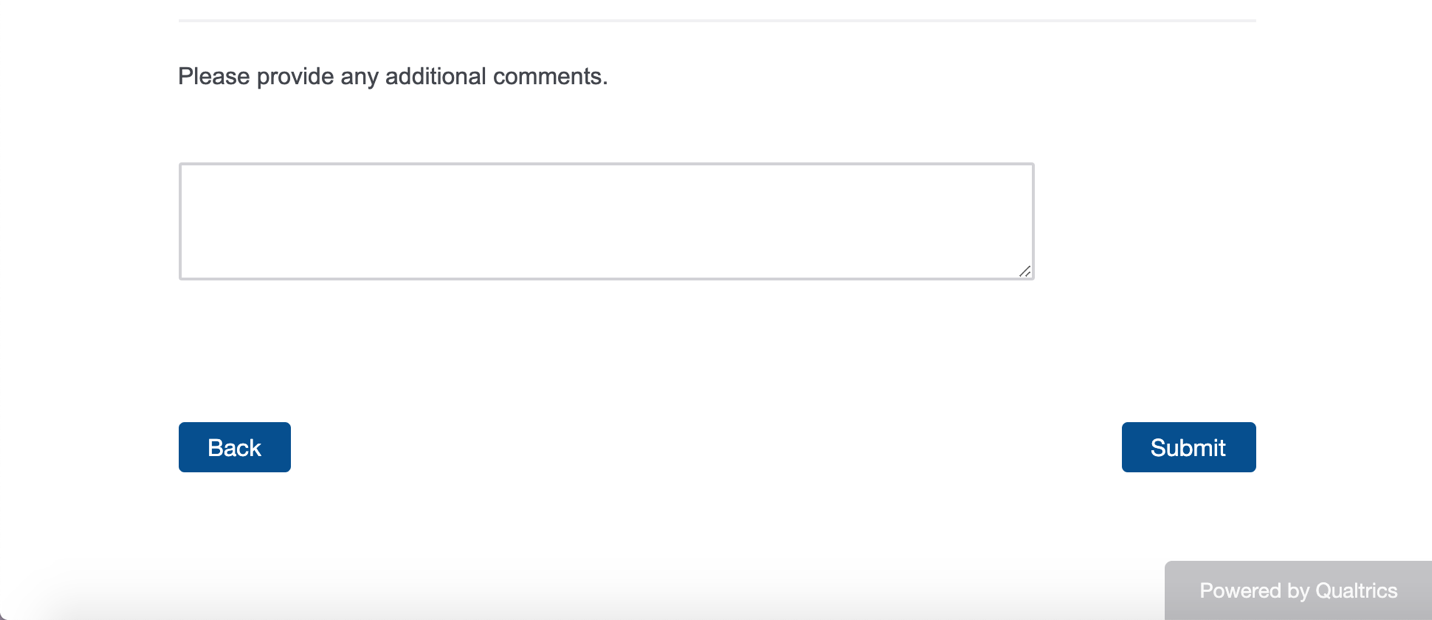The image size is (1432, 620).
Task: Click the text area resize handle
Action: click(x=1025, y=271)
